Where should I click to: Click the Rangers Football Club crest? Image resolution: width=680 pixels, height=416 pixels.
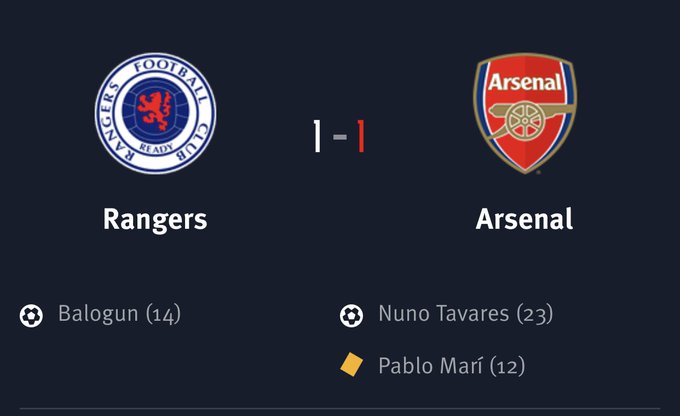tap(155, 113)
